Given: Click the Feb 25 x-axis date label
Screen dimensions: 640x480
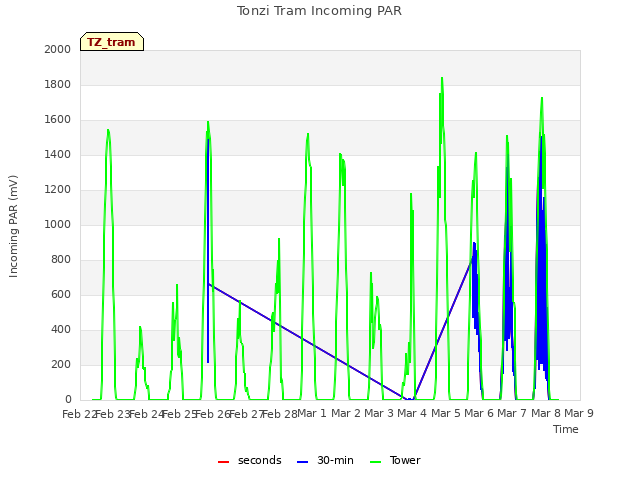Looking at the screenshot, I should tap(179, 414).
